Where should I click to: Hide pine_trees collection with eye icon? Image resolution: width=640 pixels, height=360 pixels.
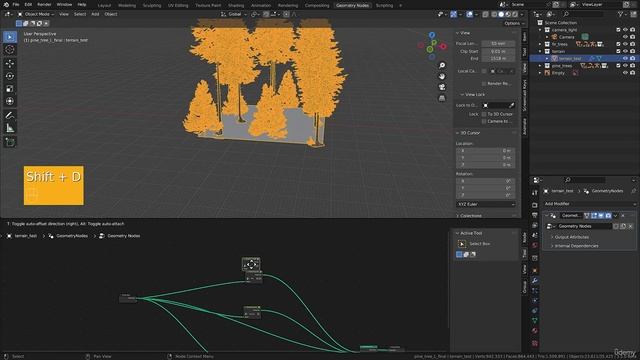(x=625, y=66)
